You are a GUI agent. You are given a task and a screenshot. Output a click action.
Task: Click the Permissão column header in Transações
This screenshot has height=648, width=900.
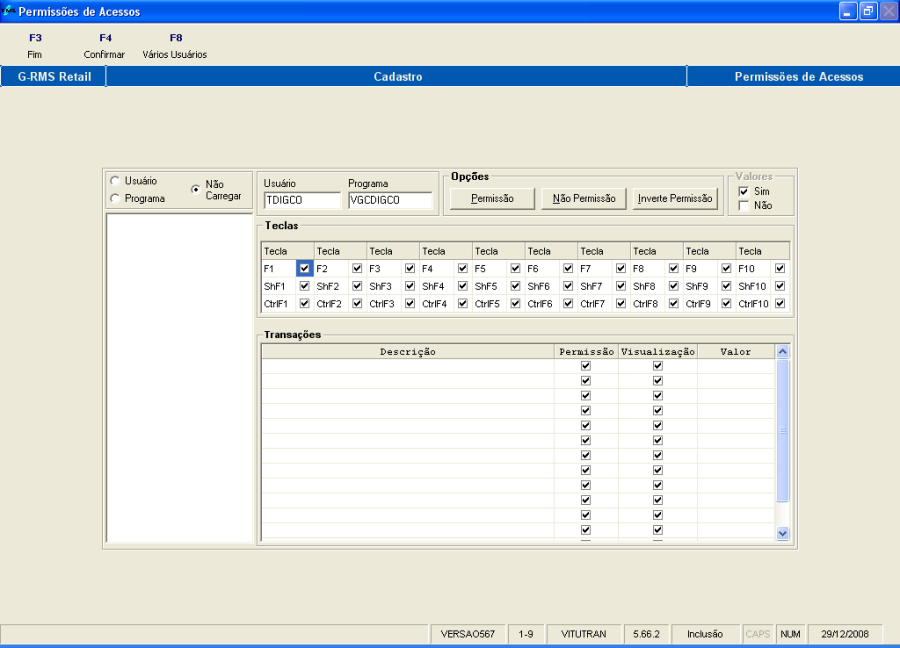[586, 352]
